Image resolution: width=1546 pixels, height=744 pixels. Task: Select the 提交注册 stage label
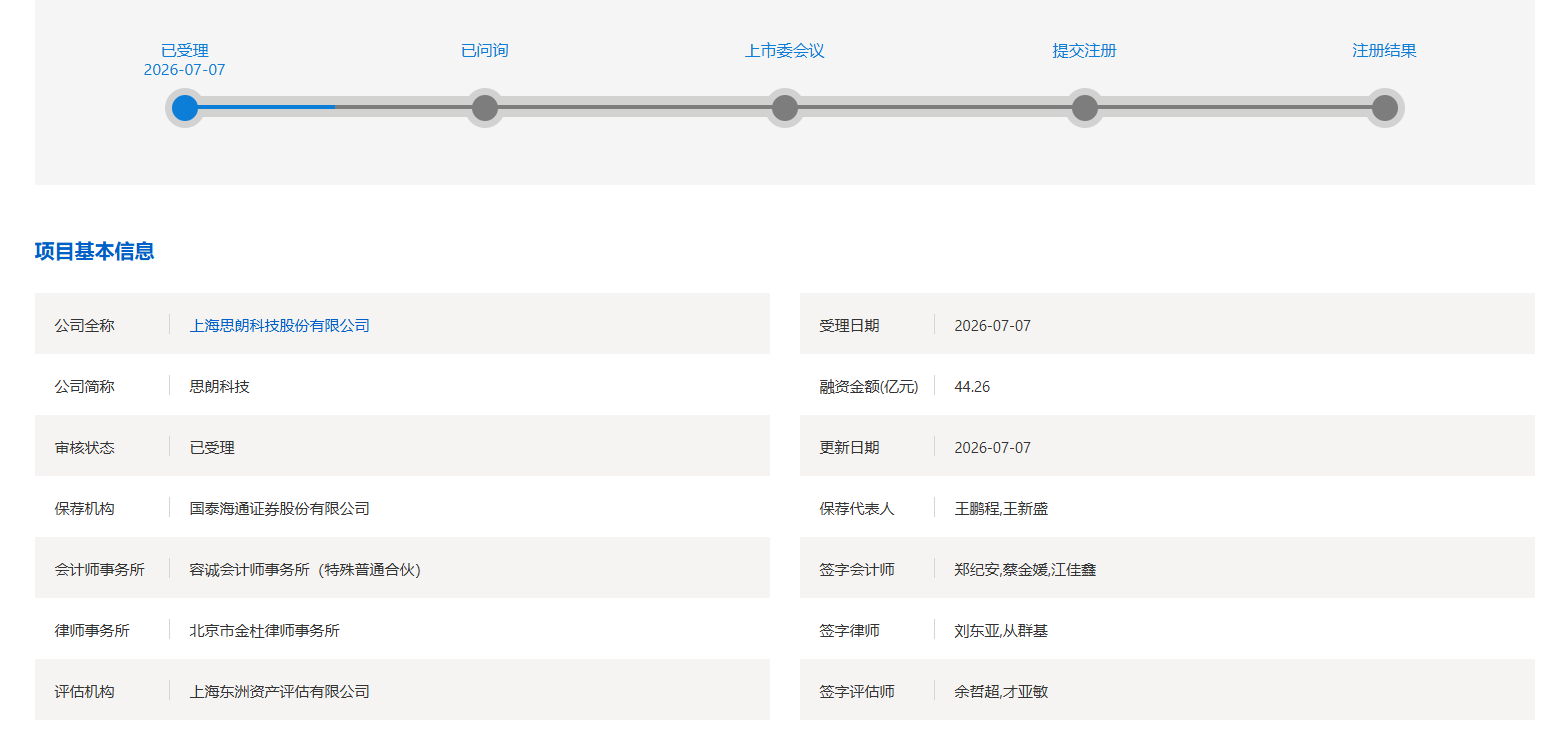pyautogui.click(x=1085, y=51)
